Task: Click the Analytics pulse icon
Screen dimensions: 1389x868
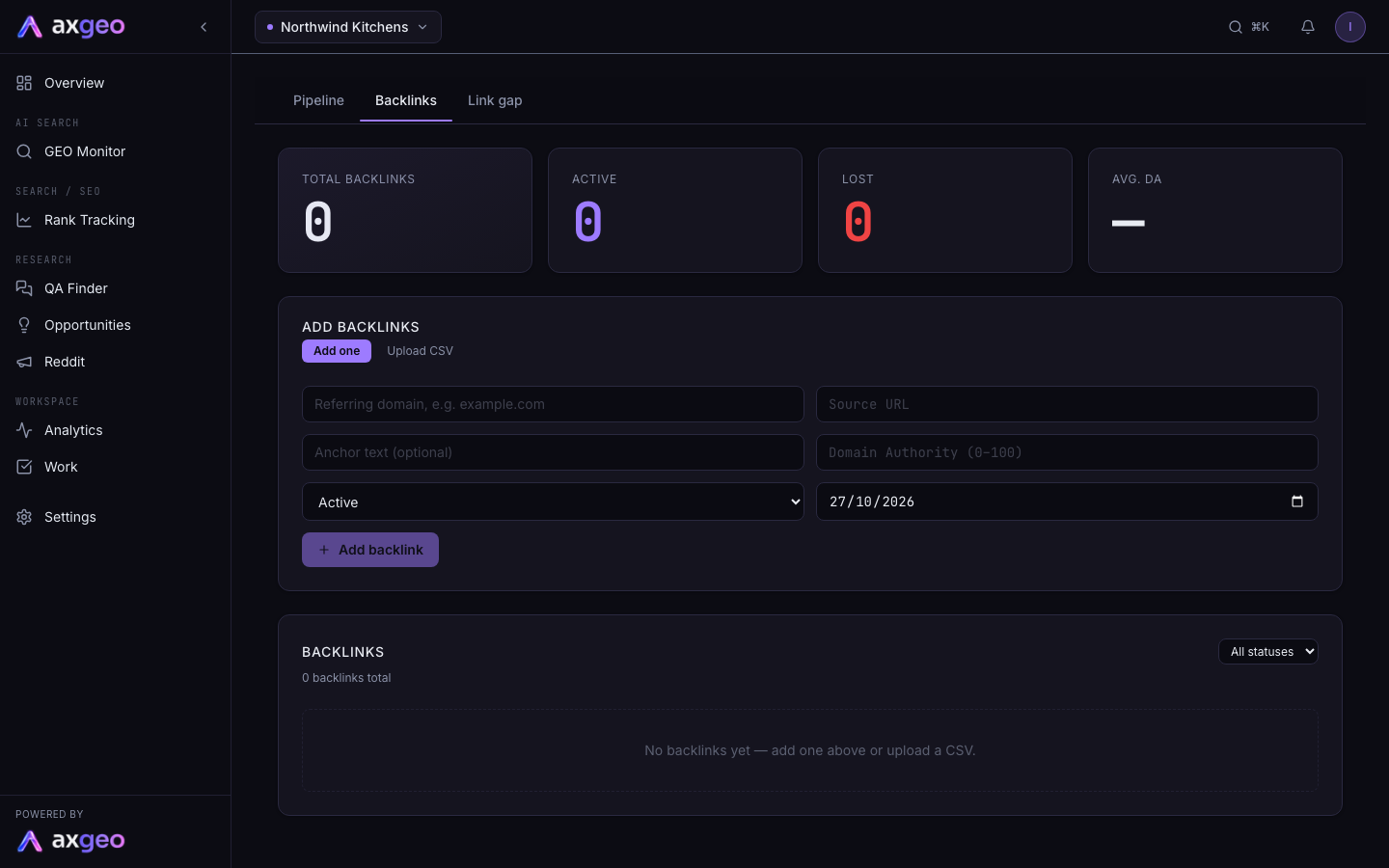Action: [24, 430]
